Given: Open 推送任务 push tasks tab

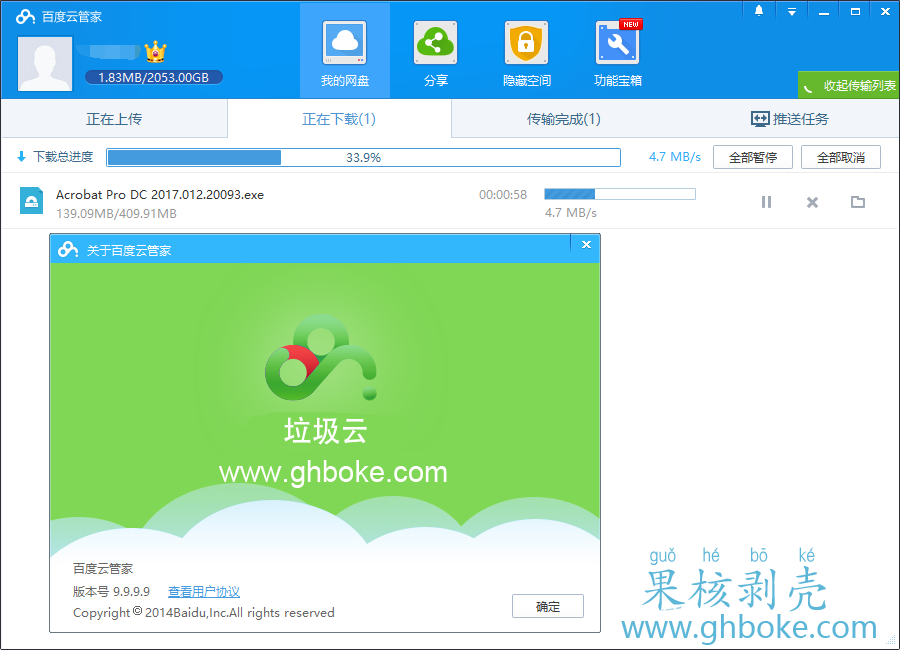Looking at the screenshot, I should 789,119.
